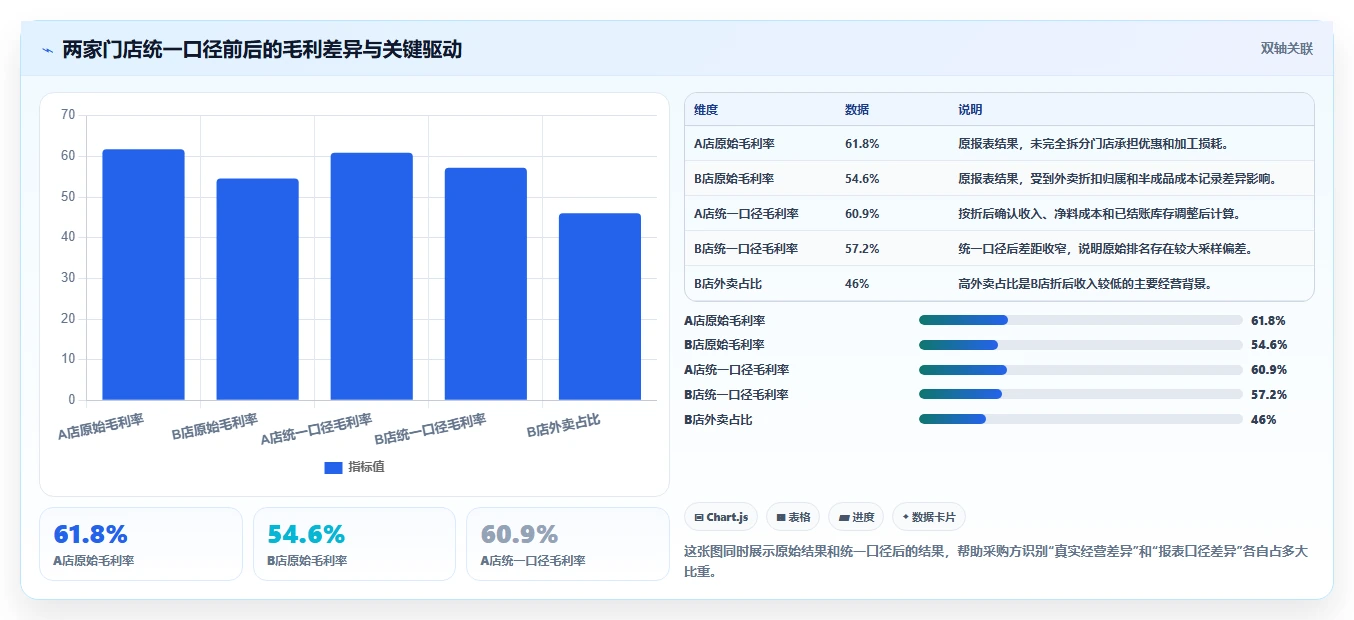Screen dimensions: 1354x620
Task: Click description about 外卖折扣归属和半成品成本记录差异
Action: [x=1118, y=179]
